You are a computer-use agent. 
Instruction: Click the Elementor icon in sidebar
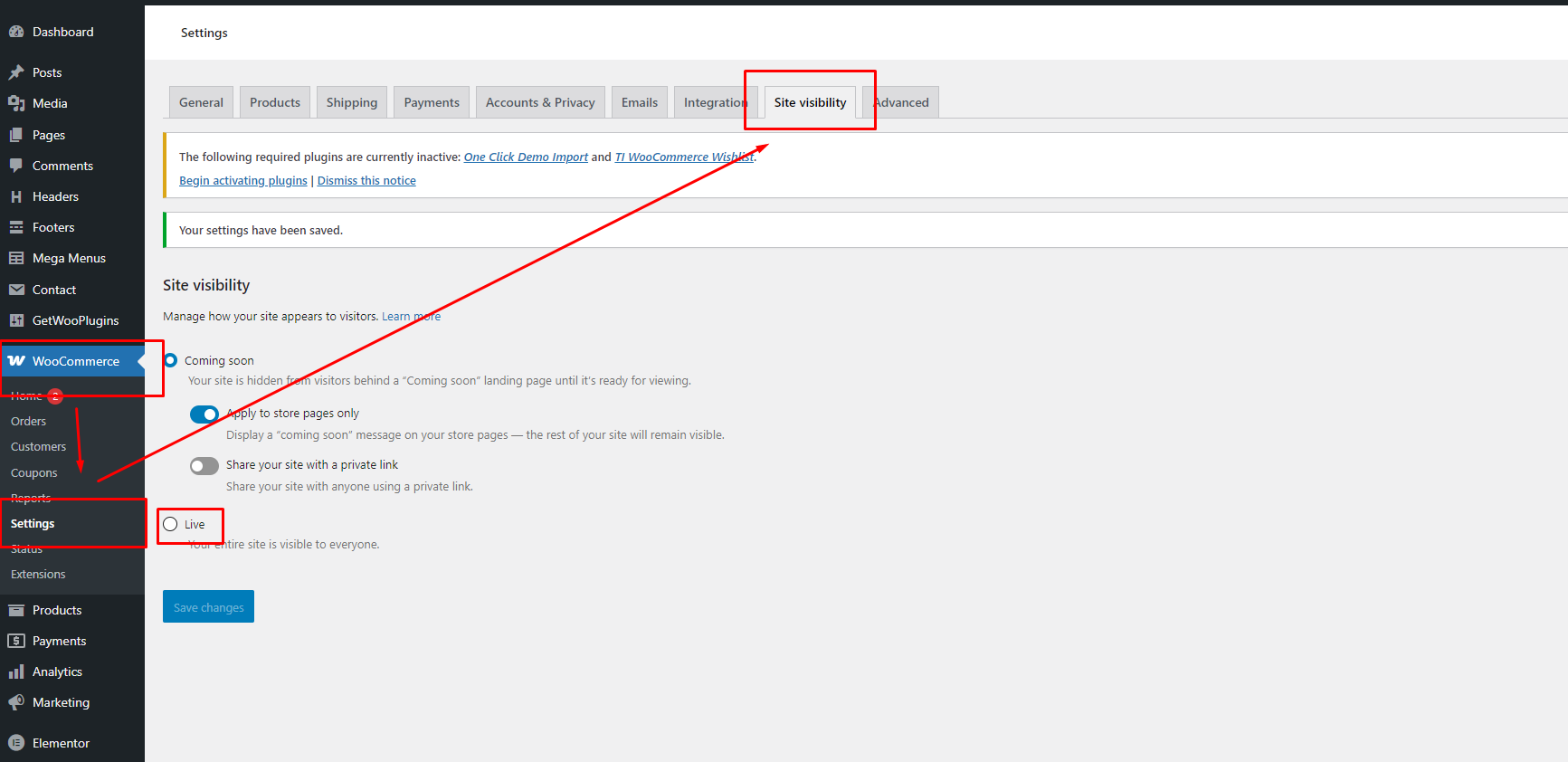[16, 743]
